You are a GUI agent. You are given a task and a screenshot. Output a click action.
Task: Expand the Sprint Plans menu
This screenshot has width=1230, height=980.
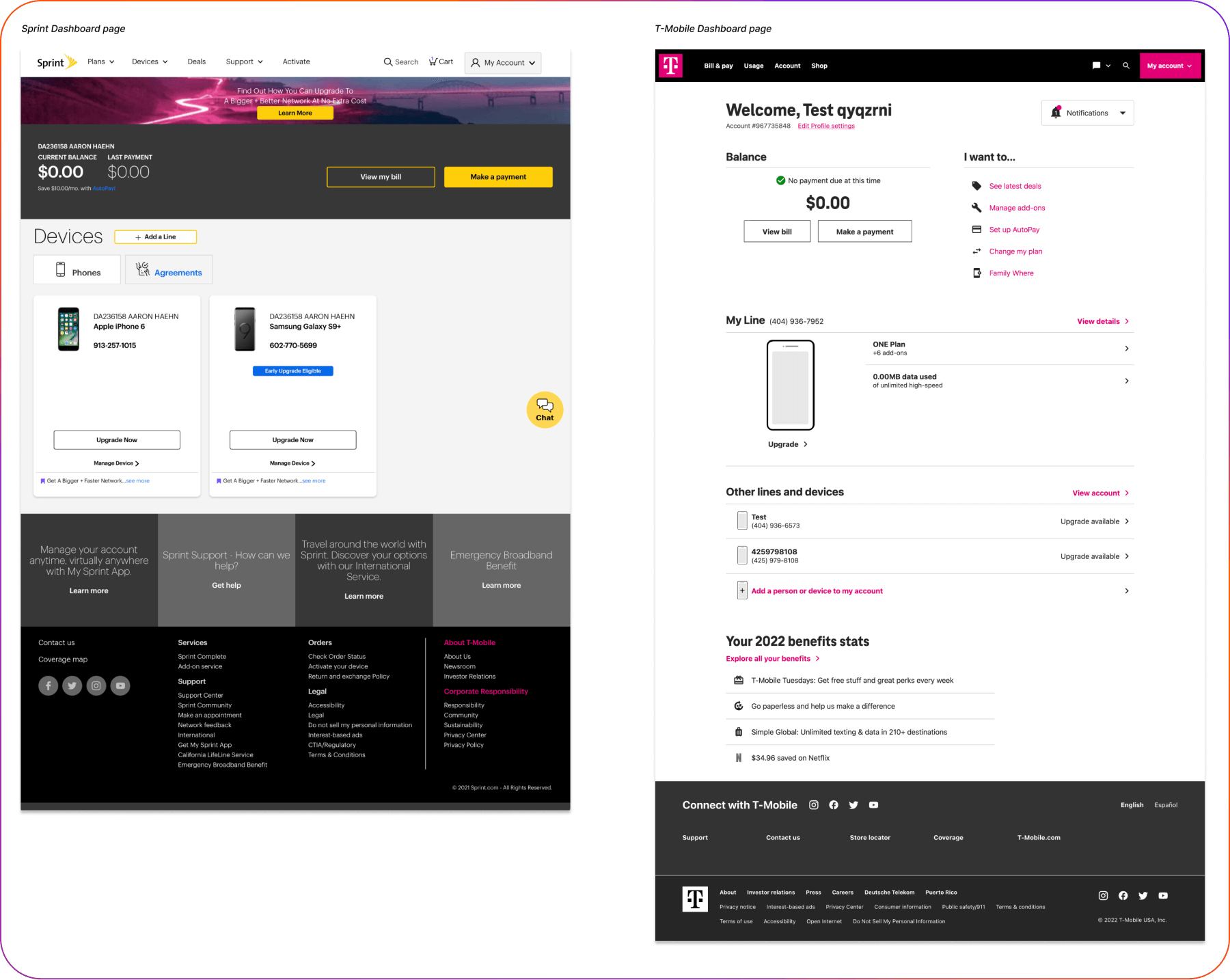(100, 62)
